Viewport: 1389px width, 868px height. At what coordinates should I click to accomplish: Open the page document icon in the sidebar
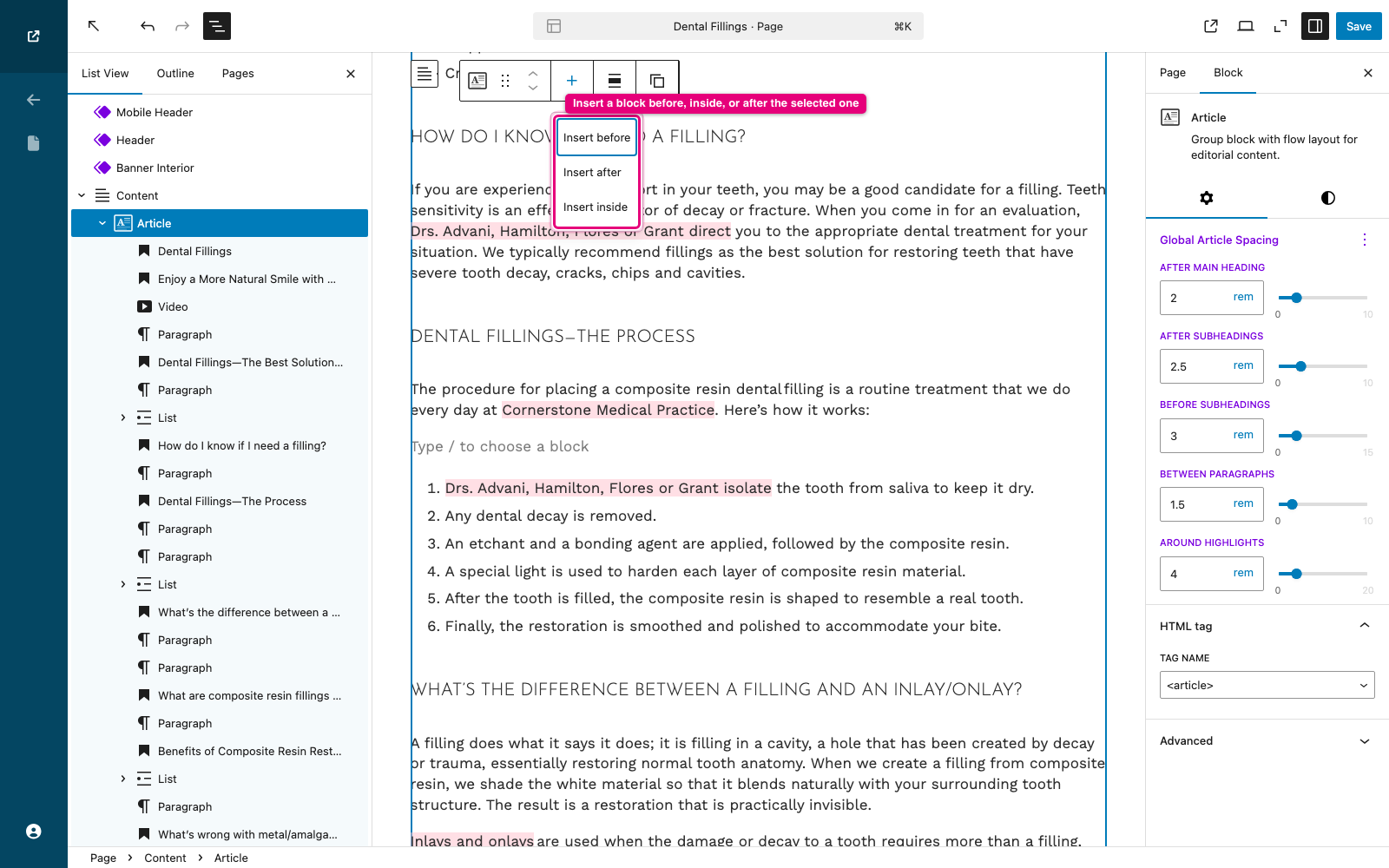pyautogui.click(x=33, y=143)
